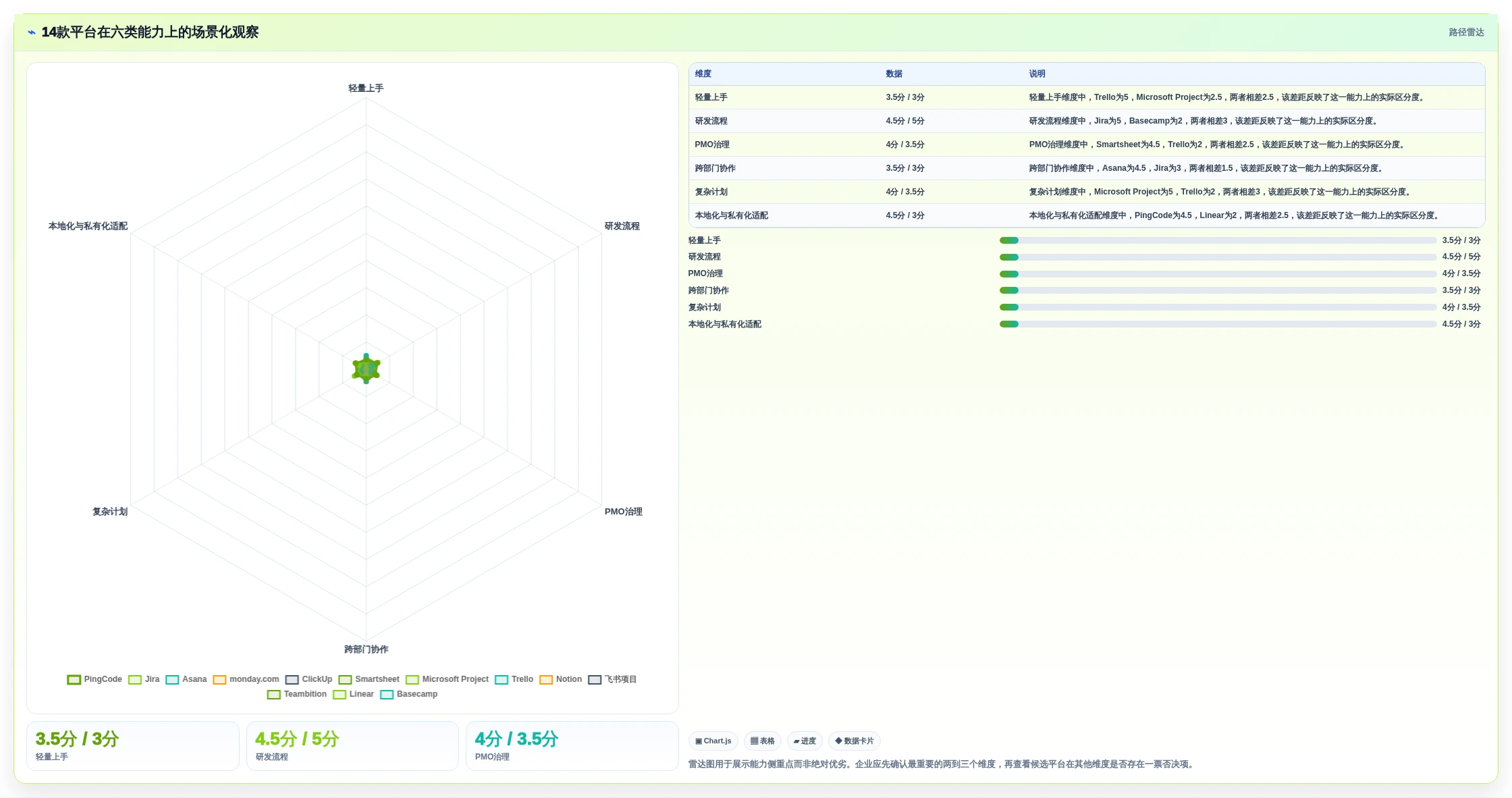Viewport: 1512px width, 798px height.
Task: Toggle the Basecamp legend entry
Action: [x=409, y=694]
